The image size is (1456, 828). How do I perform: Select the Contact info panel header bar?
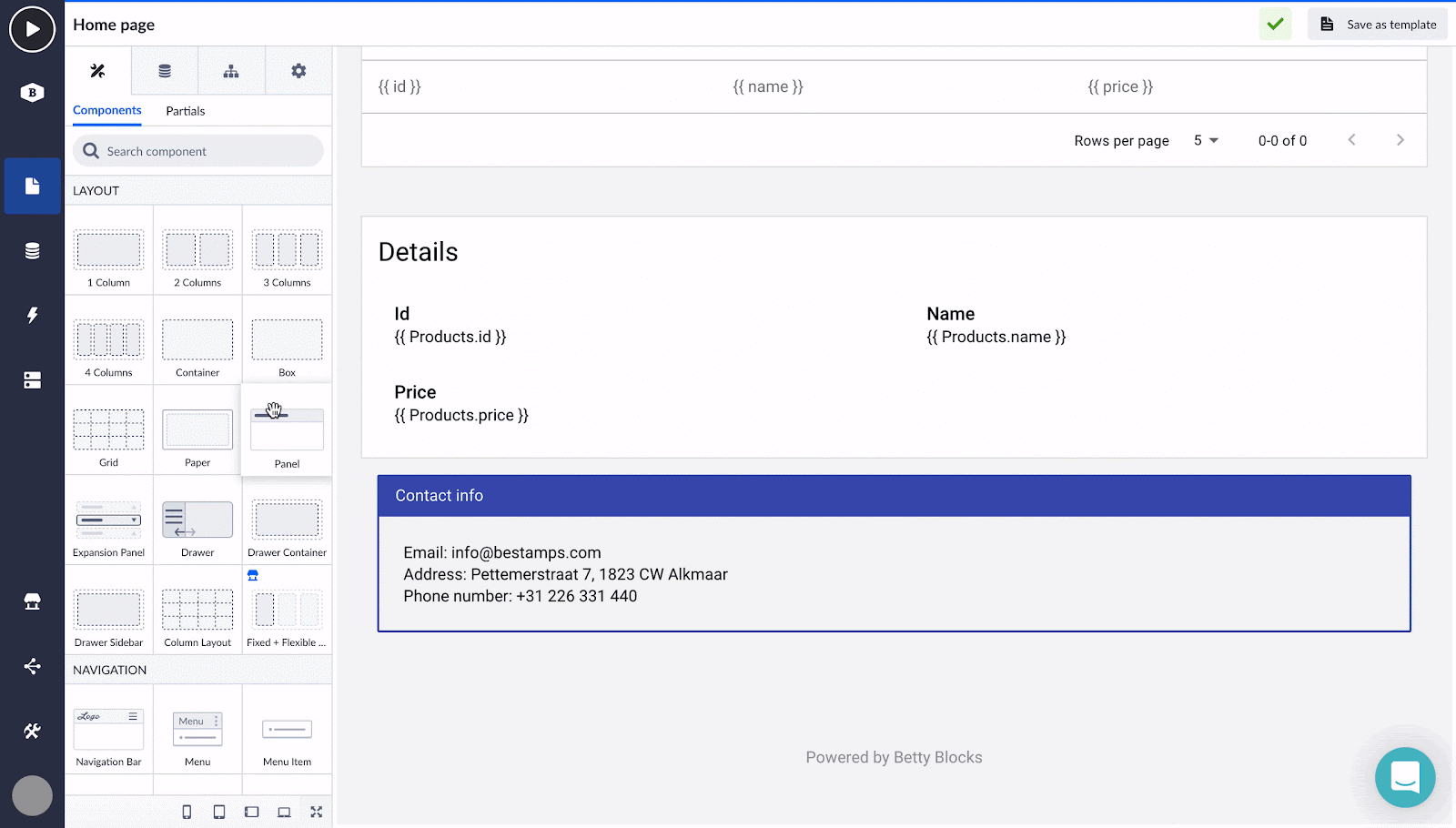pyautogui.click(x=895, y=496)
